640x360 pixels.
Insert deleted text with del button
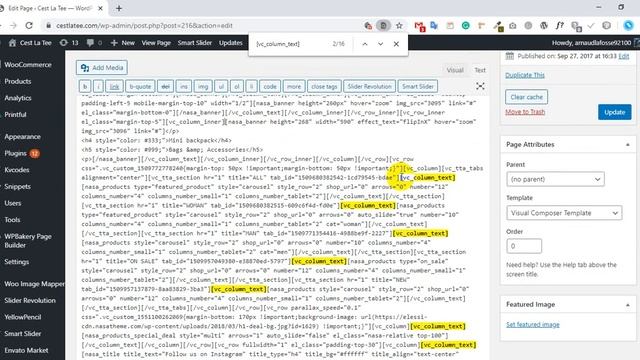click(x=165, y=87)
